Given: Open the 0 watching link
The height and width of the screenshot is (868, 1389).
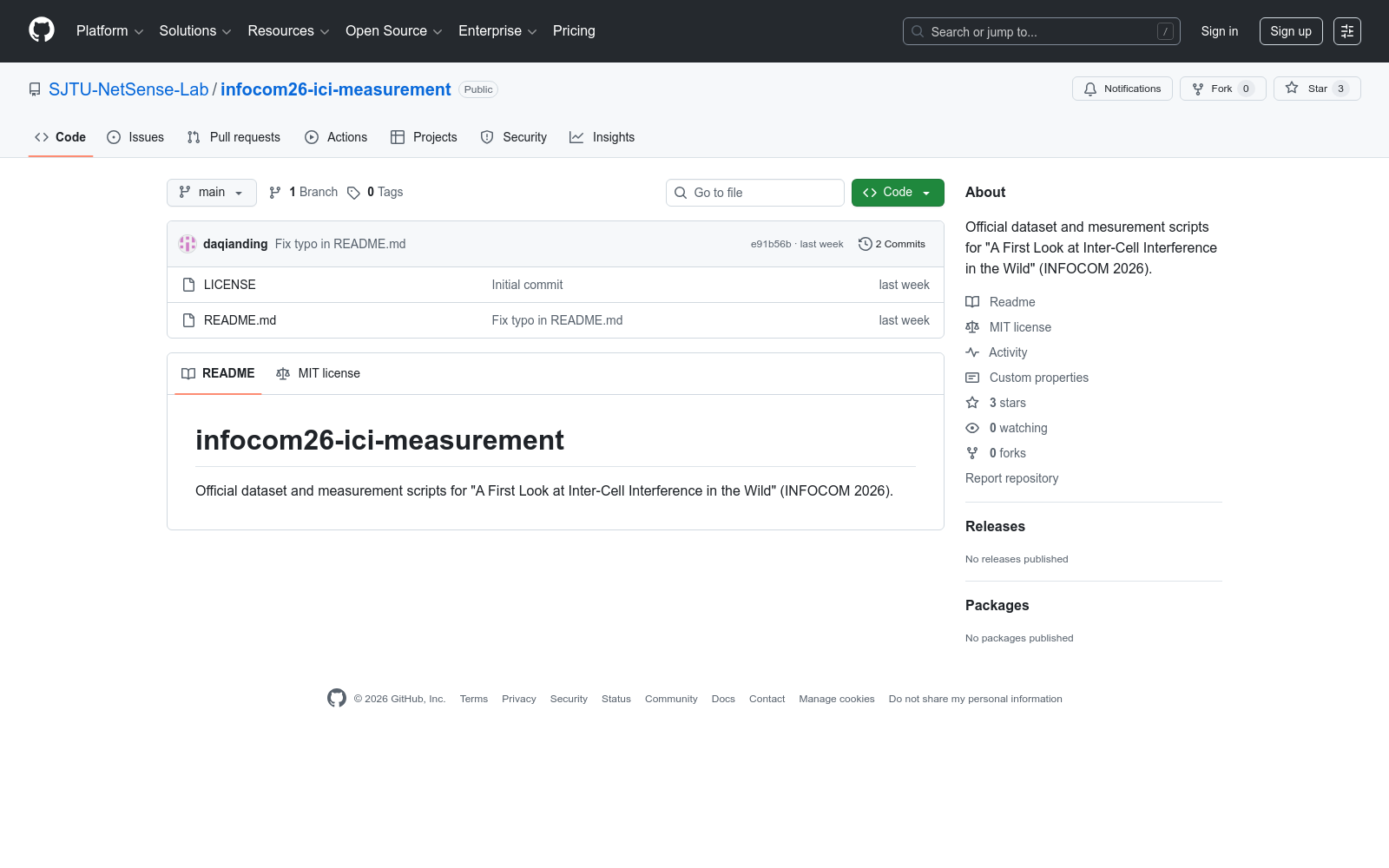Looking at the screenshot, I should pos(1006,428).
